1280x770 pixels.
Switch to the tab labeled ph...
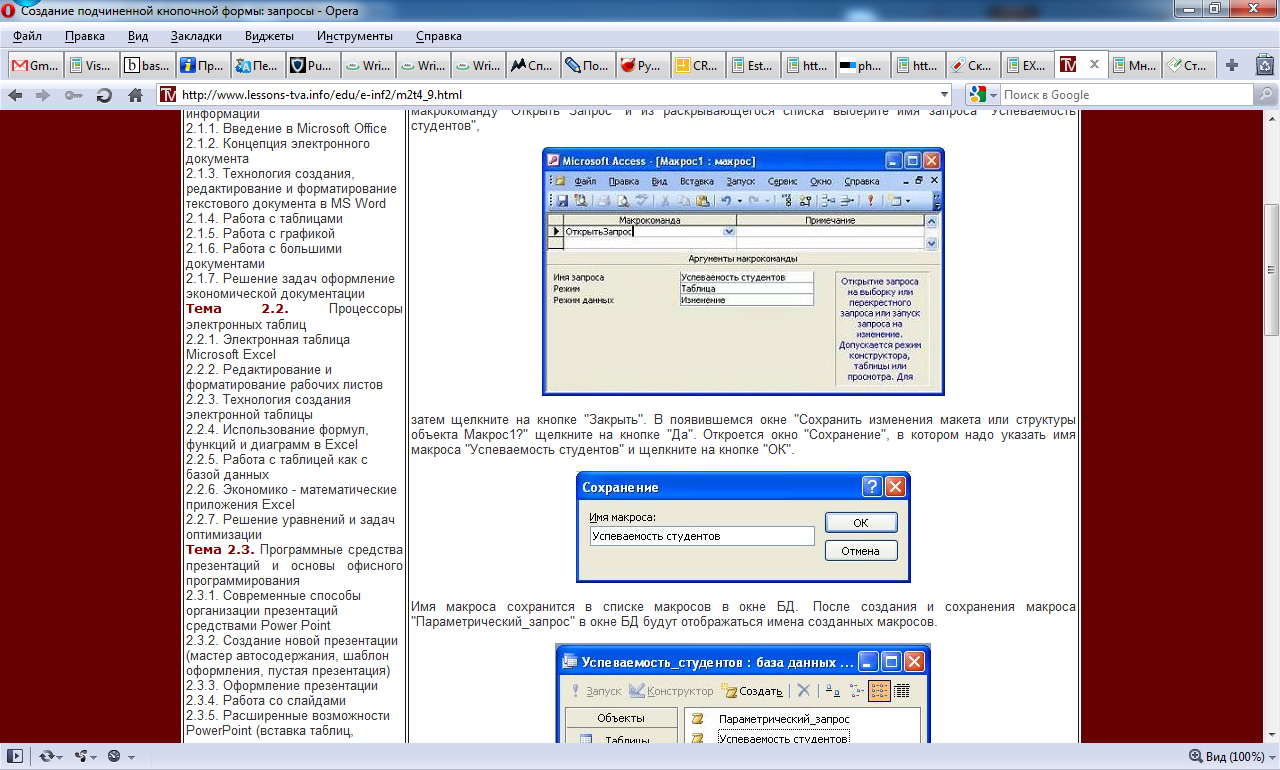tap(862, 66)
